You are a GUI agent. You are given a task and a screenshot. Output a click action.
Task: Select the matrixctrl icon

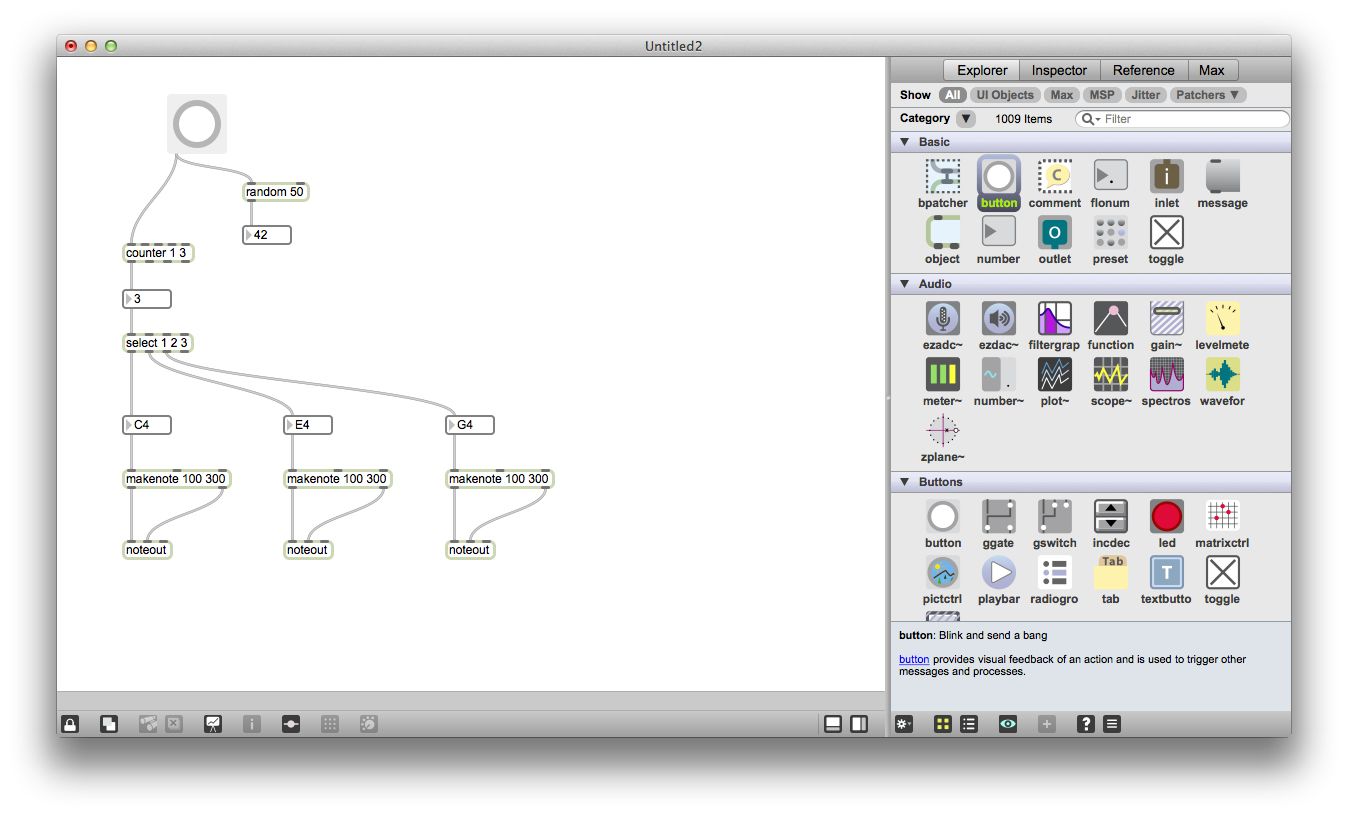point(1222,517)
